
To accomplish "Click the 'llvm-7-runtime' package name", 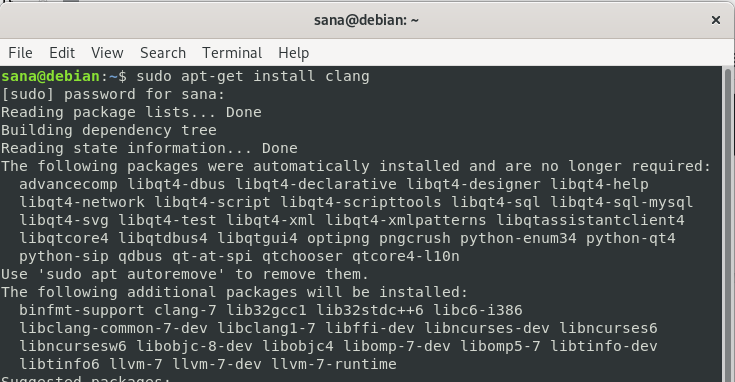I will point(334,364).
